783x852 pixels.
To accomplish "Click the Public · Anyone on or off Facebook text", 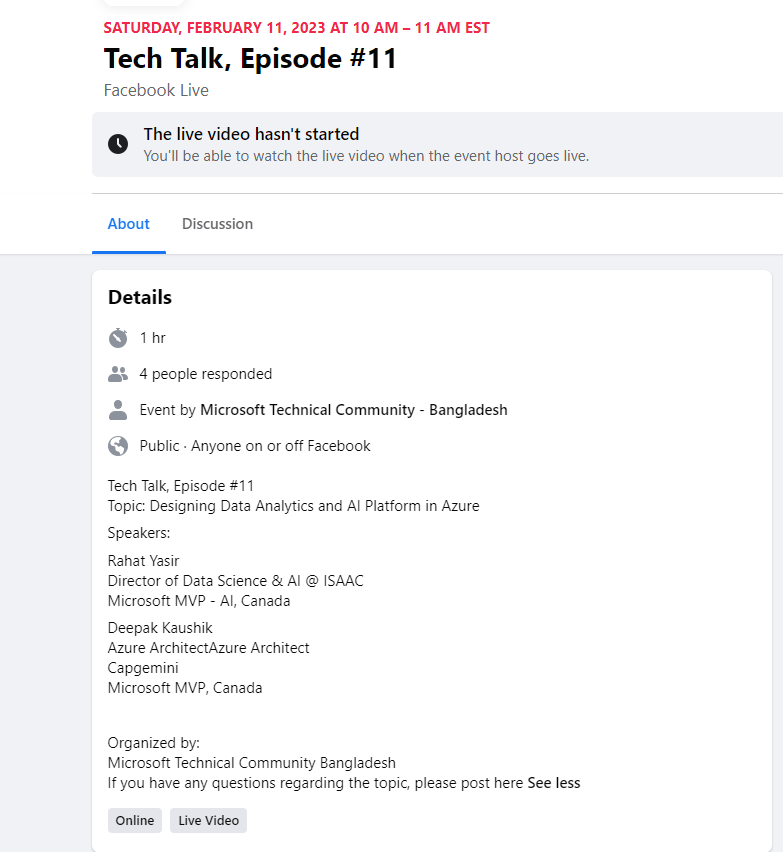I will [x=255, y=446].
